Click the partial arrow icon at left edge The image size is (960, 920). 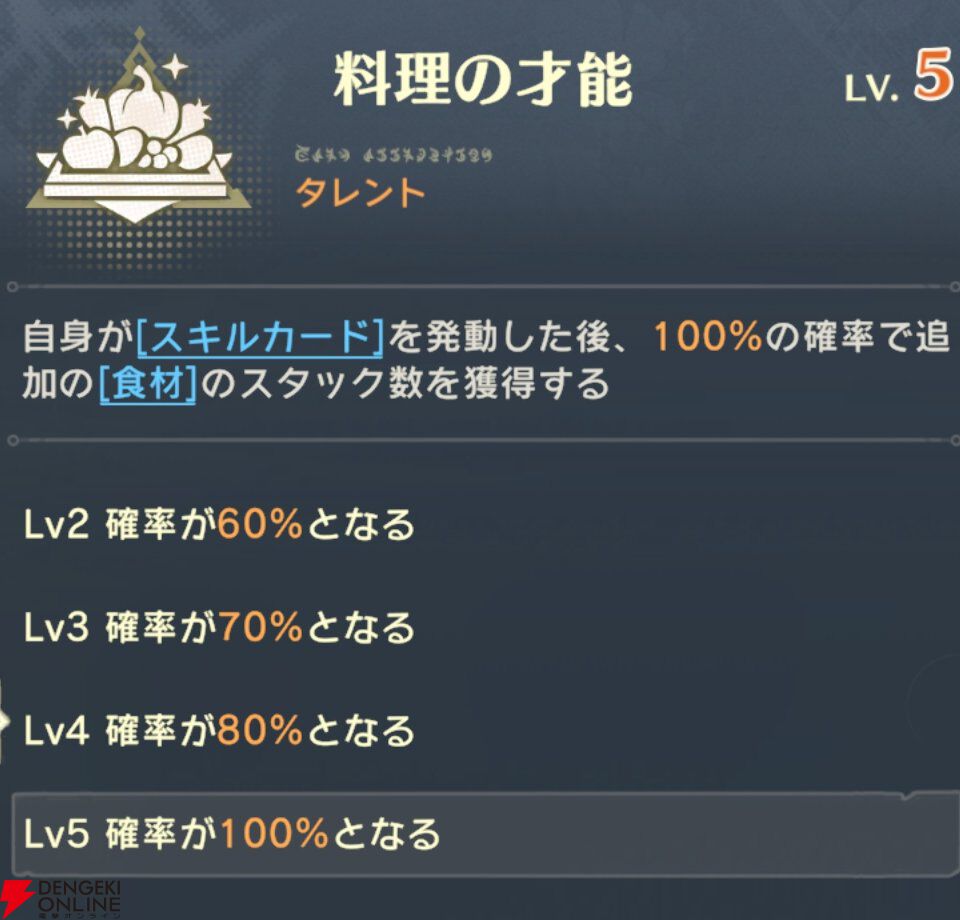pyautogui.click(x=5, y=715)
